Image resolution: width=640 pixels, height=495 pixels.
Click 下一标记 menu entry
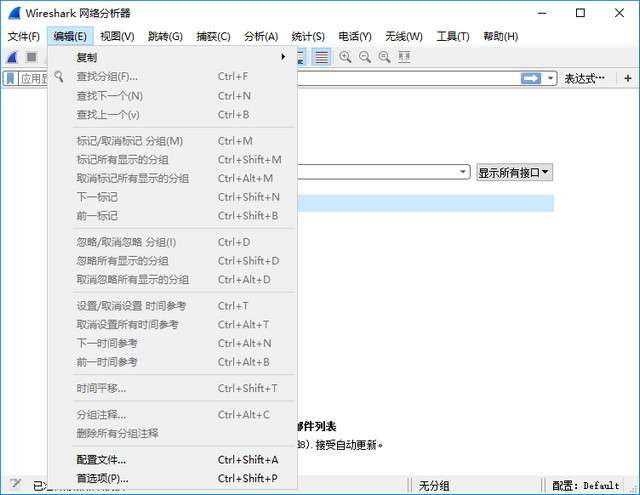(172, 197)
